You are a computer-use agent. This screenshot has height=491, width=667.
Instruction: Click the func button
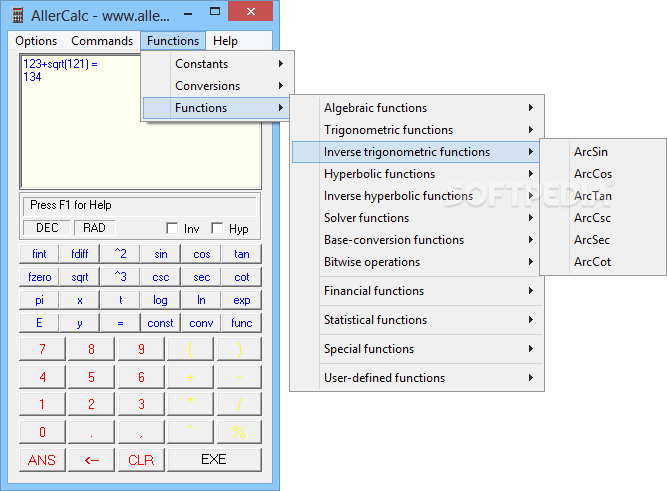(x=242, y=323)
